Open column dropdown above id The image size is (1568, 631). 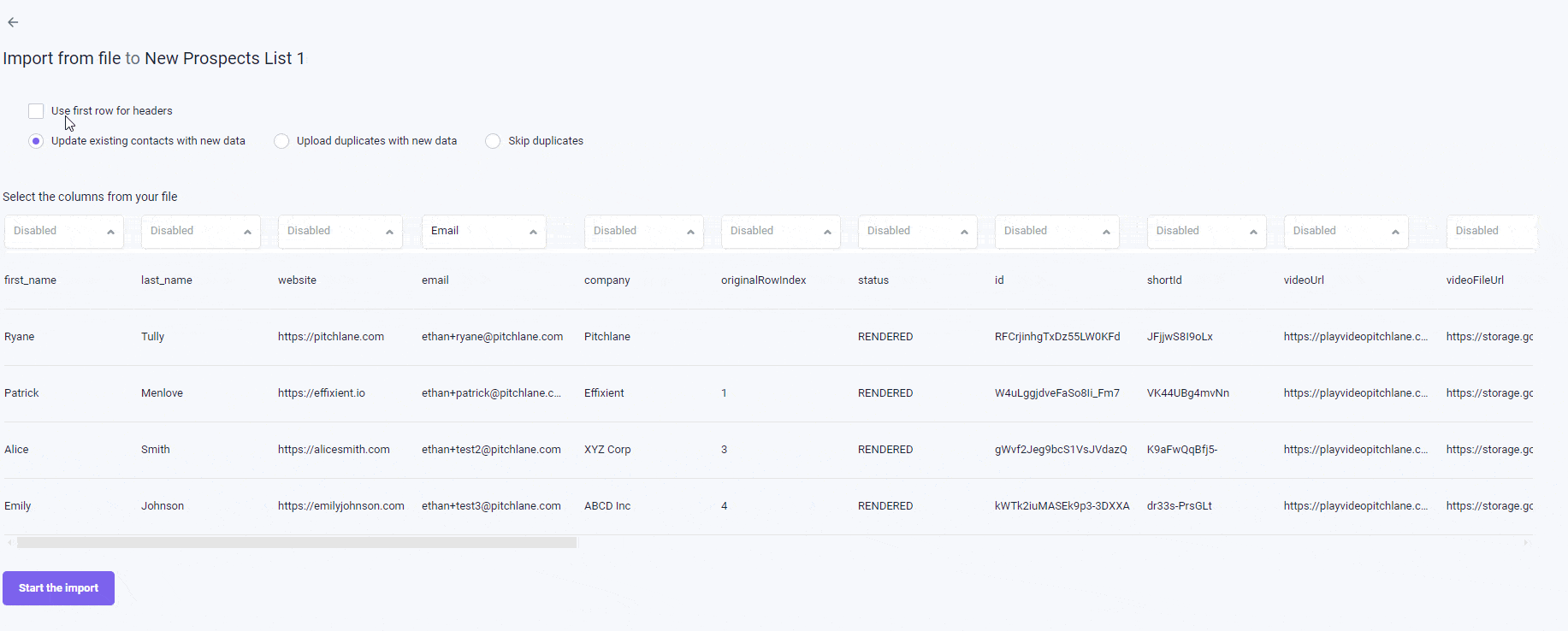pos(1057,232)
